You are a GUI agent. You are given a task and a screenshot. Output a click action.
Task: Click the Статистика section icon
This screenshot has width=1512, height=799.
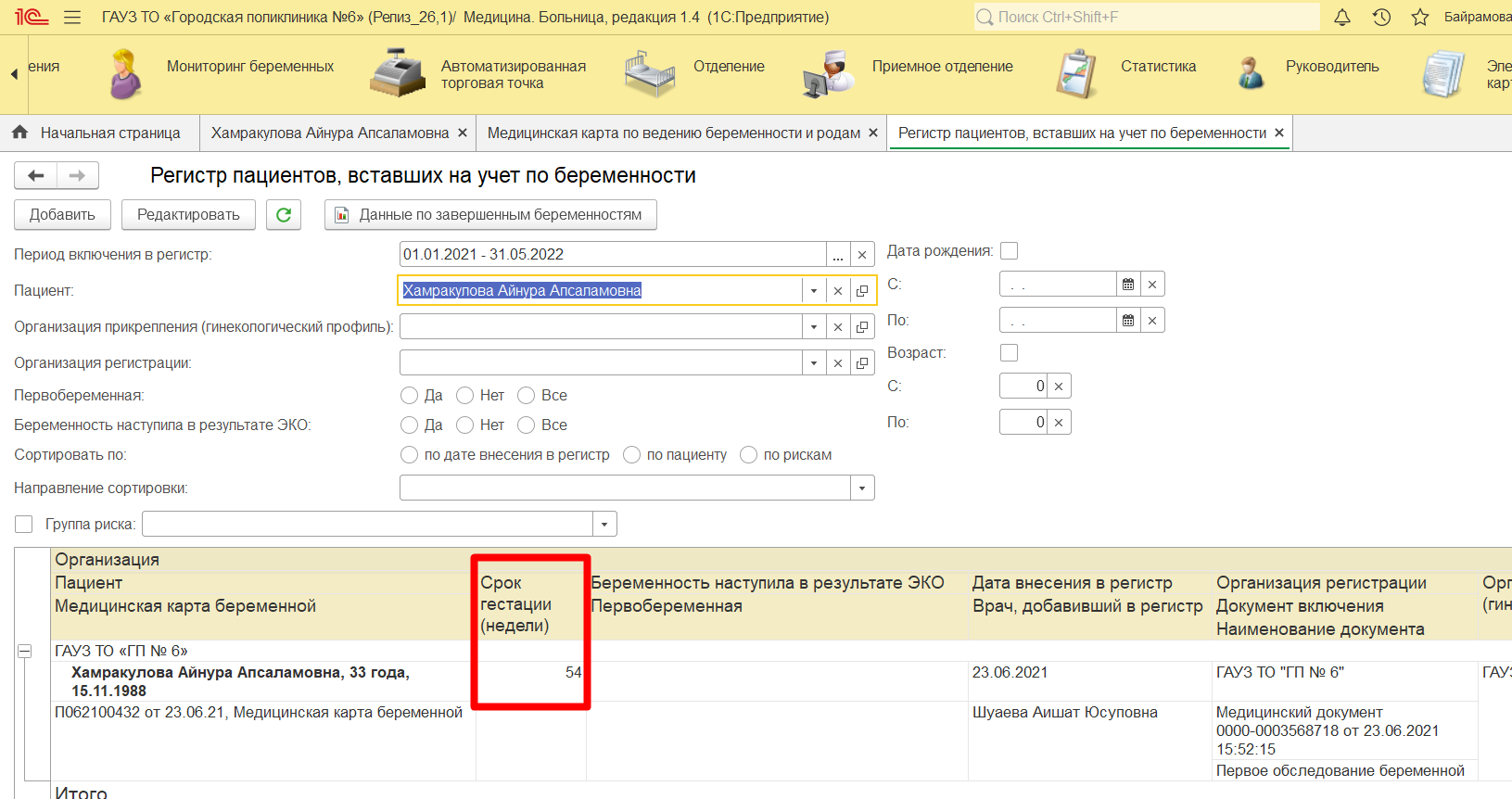pyautogui.click(x=1076, y=73)
